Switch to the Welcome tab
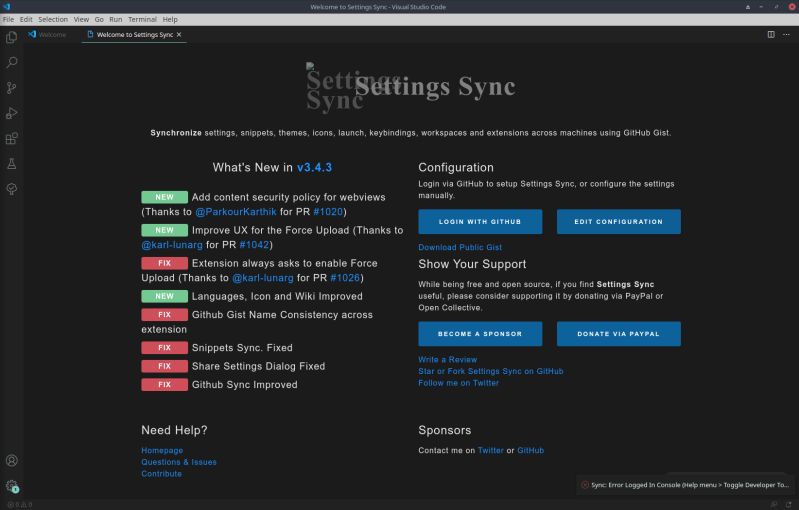The width and height of the screenshot is (799, 510). pyautogui.click(x=47, y=35)
